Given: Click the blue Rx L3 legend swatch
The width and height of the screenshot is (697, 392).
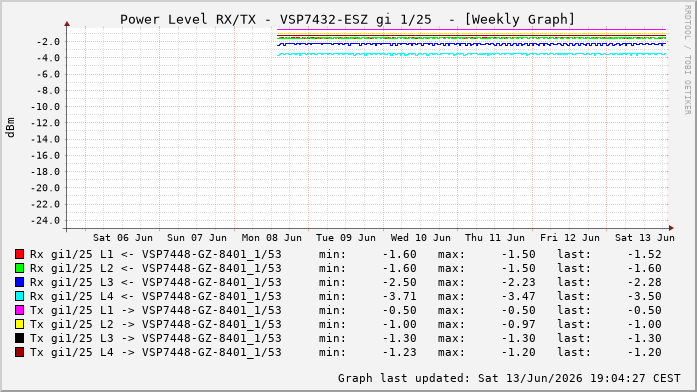Looking at the screenshot, I should (x=19, y=282).
